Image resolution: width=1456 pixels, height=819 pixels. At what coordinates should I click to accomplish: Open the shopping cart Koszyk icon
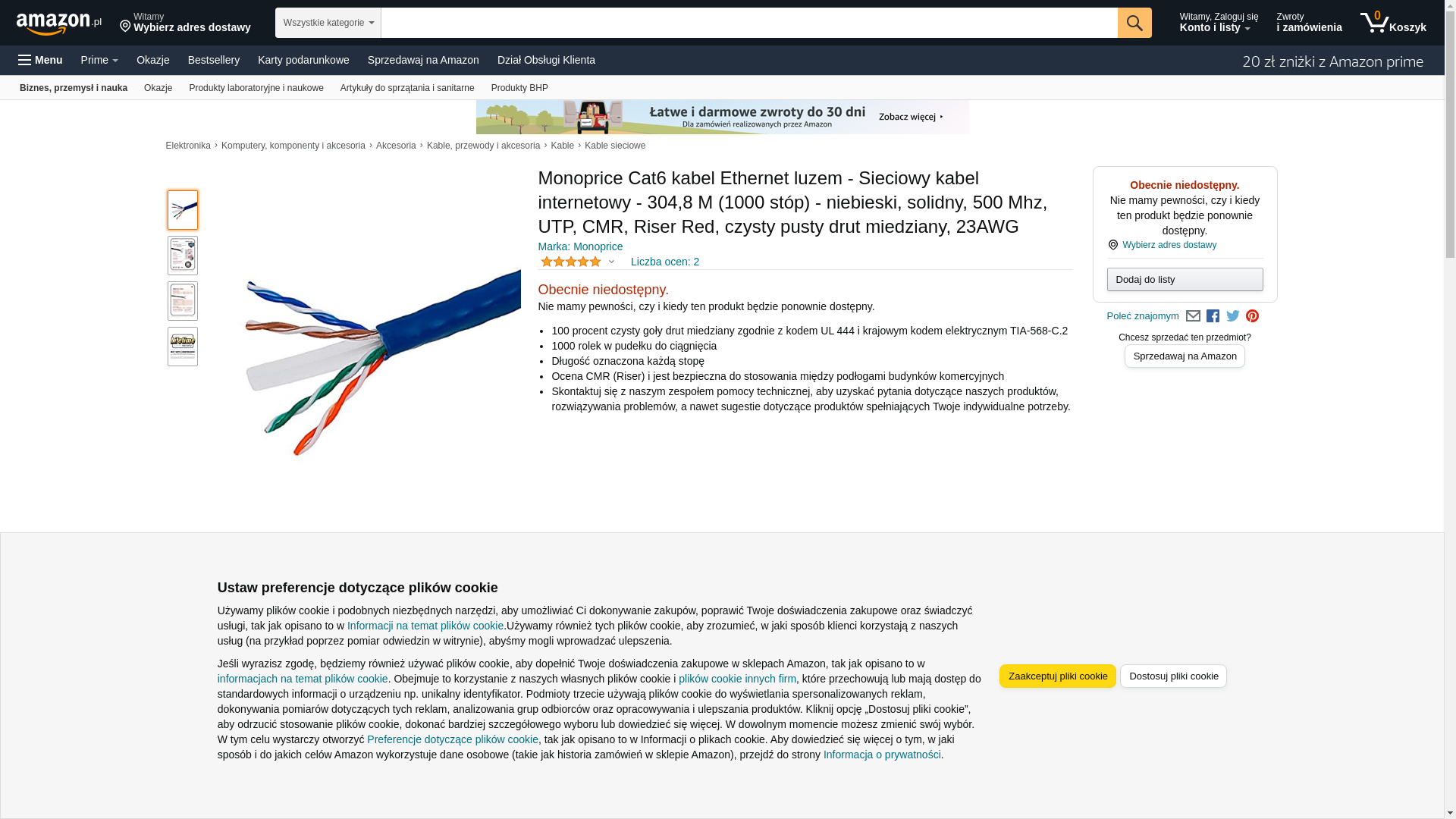[1393, 23]
